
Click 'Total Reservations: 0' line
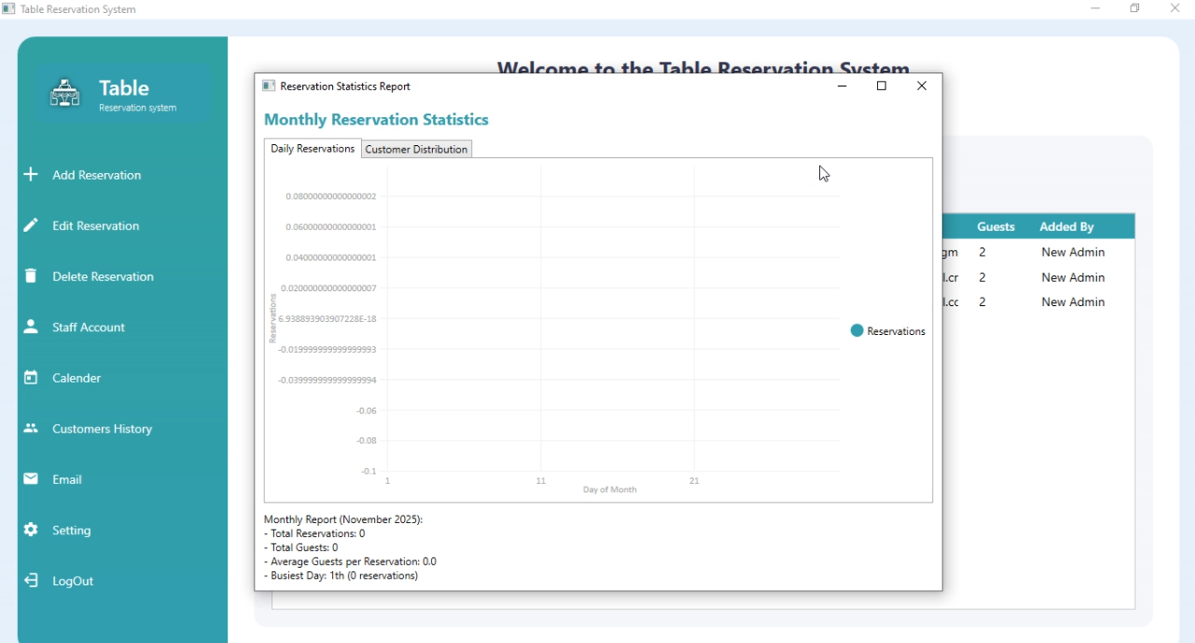pos(314,533)
